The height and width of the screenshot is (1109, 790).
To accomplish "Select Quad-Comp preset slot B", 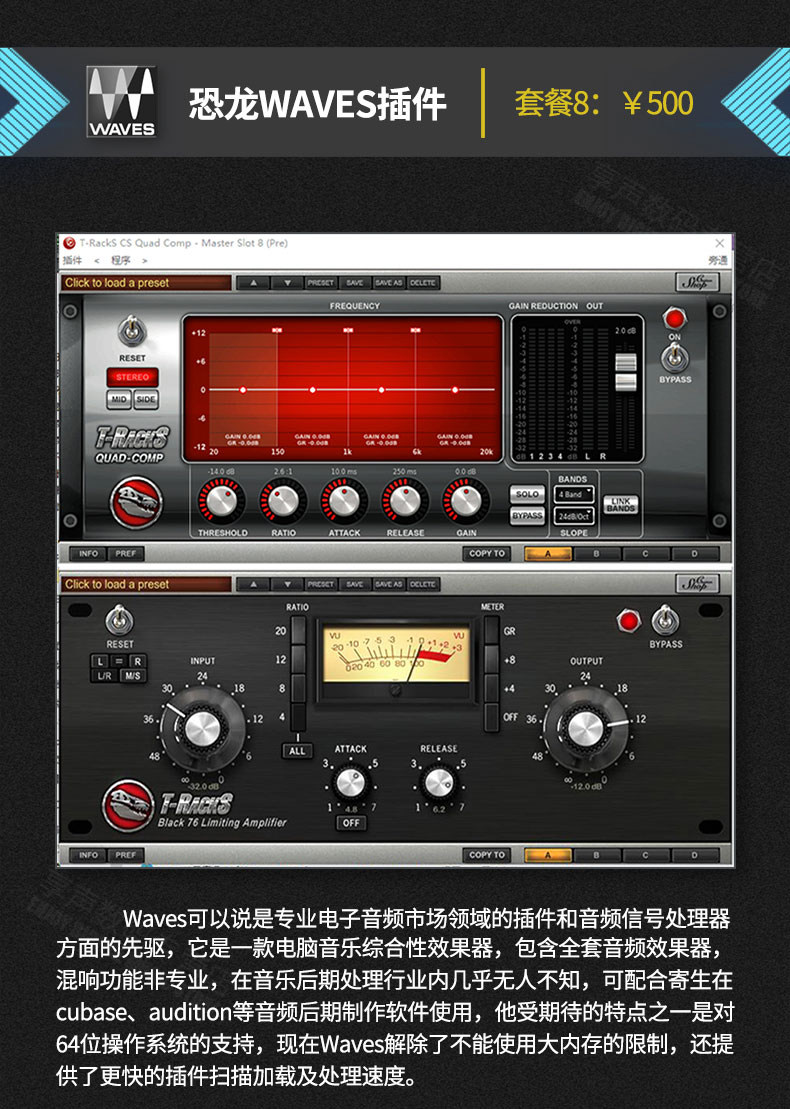I will tap(596, 554).
